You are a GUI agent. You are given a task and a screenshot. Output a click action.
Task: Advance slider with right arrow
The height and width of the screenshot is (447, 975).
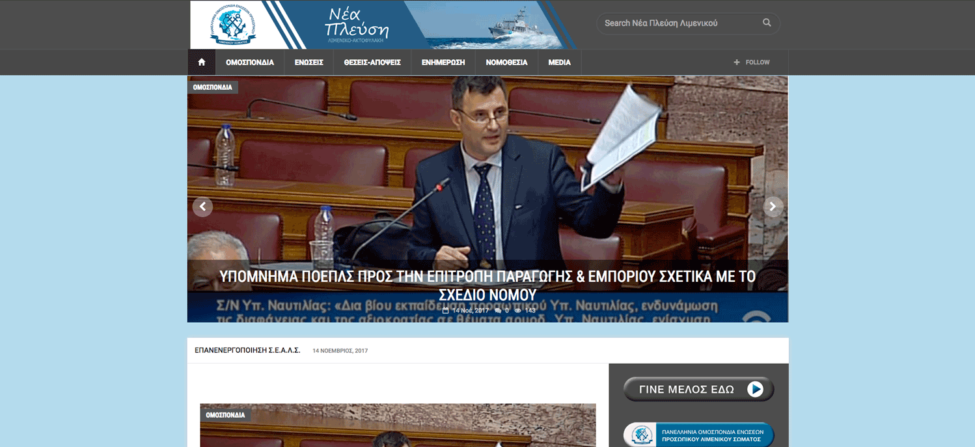[773, 207]
